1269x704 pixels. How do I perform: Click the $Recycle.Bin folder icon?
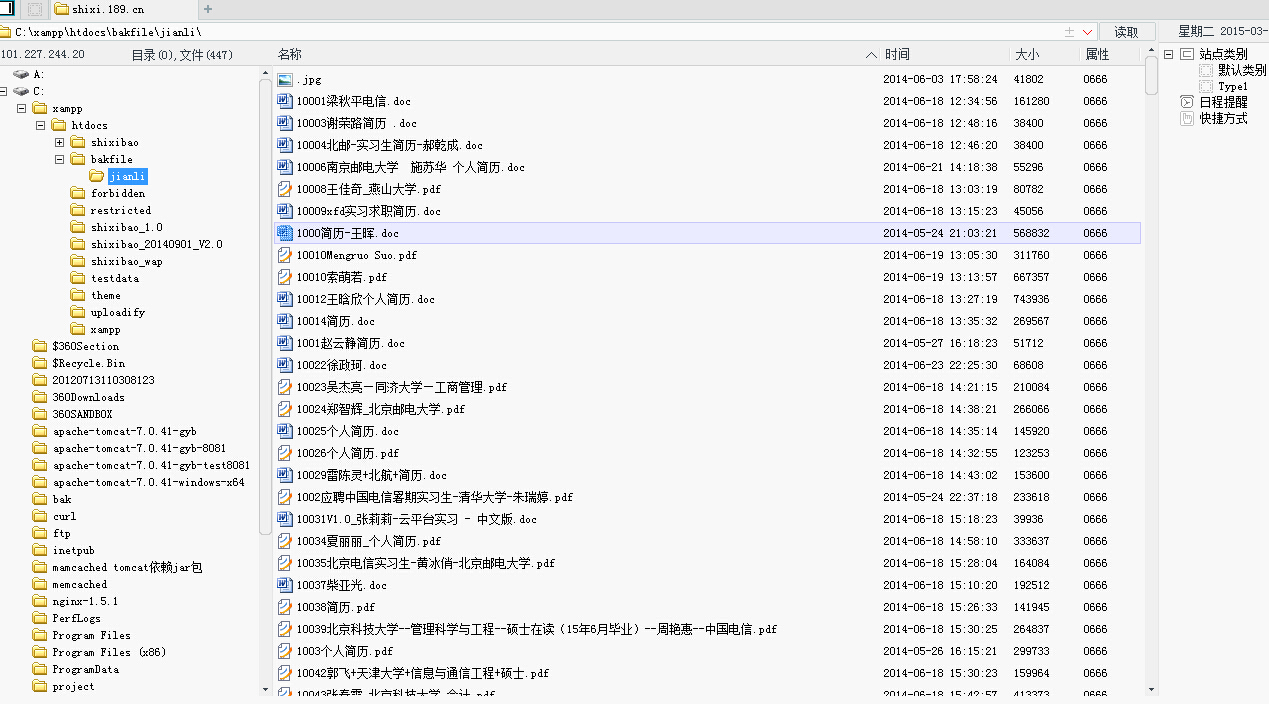click(40, 363)
